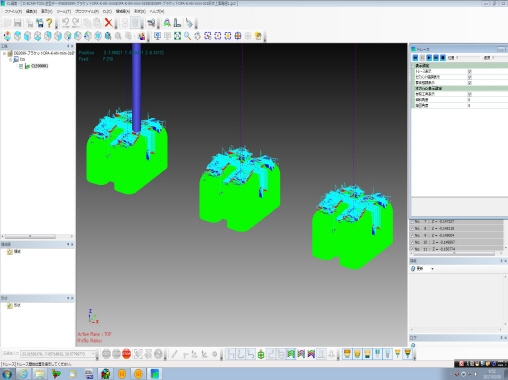Click the gray floppy disk save icon
This screenshot has height=380, width=508.
18,23
